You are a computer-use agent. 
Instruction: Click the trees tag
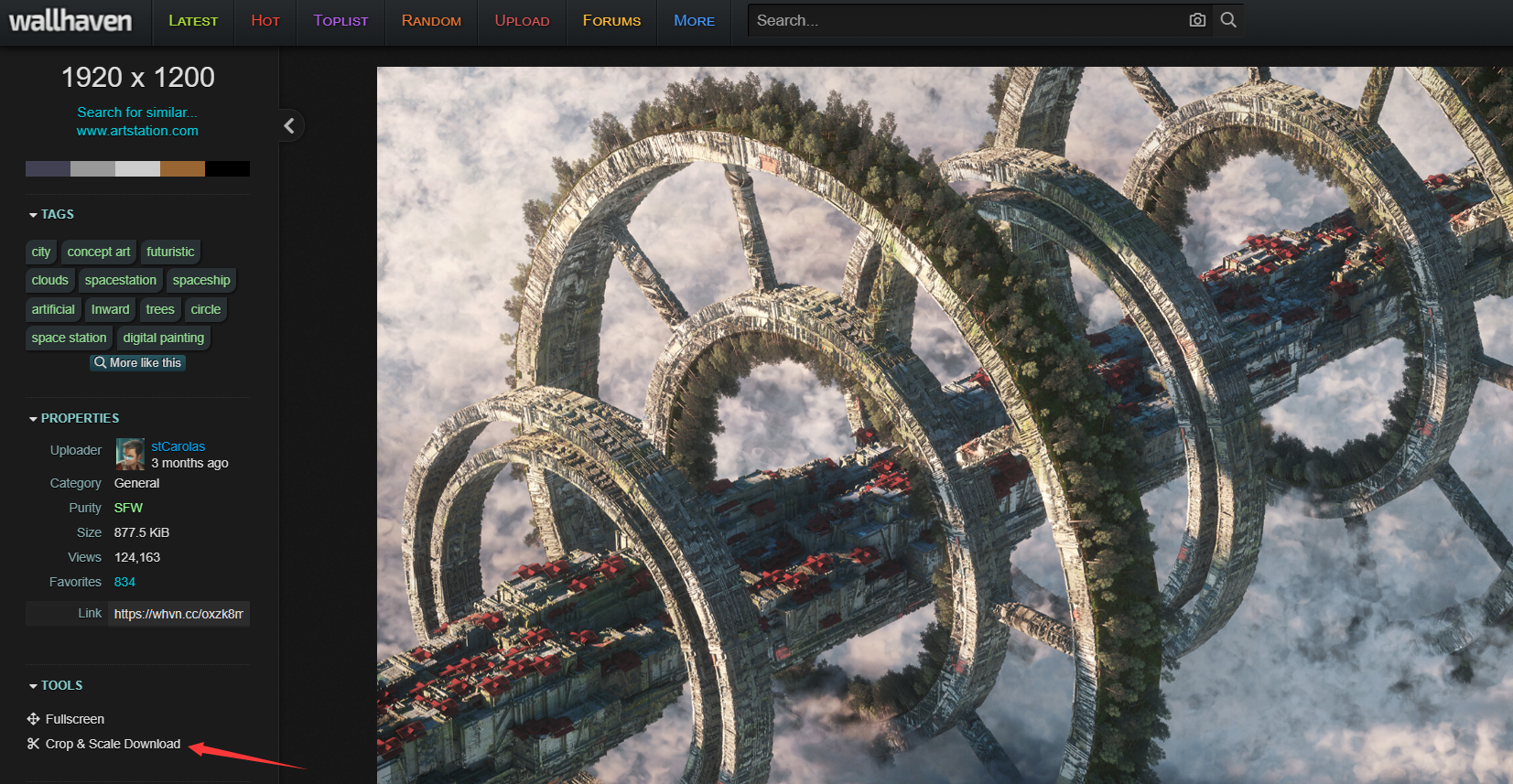pyautogui.click(x=160, y=309)
